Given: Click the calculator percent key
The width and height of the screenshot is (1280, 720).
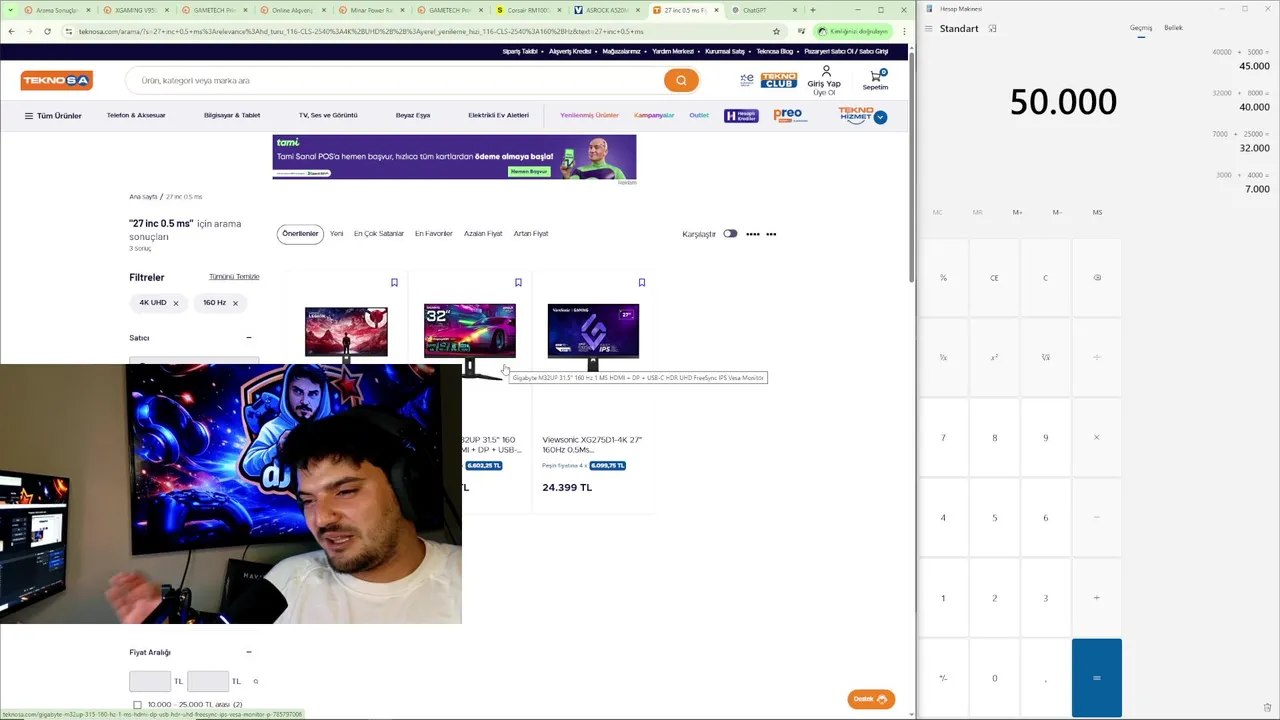Looking at the screenshot, I should pos(943,277).
